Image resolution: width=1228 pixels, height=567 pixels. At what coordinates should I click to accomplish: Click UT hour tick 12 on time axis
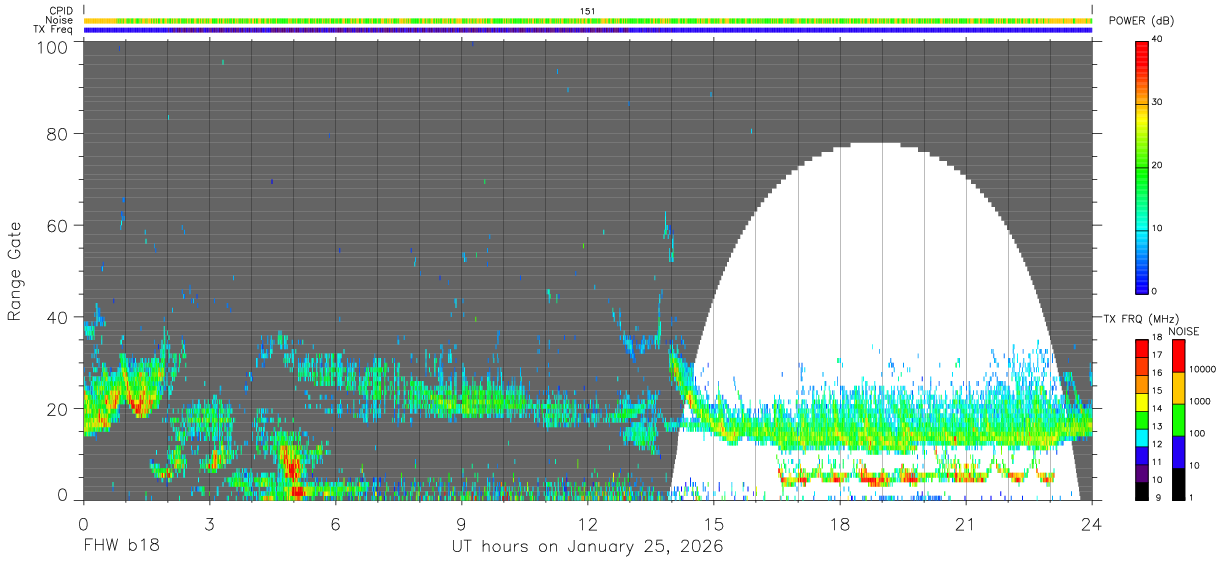tap(587, 522)
